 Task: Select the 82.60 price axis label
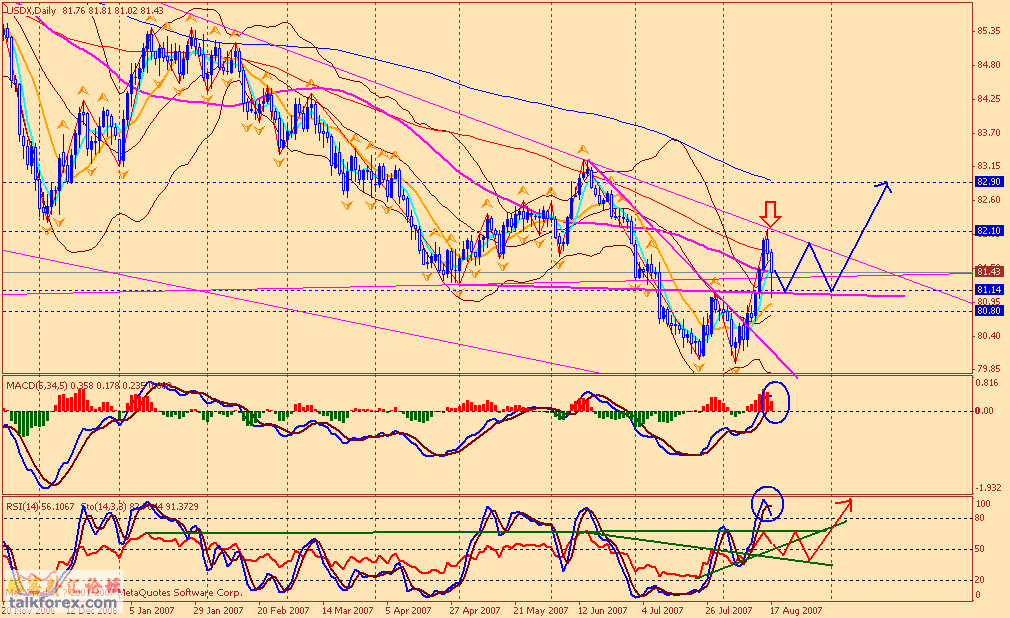[x=989, y=200]
